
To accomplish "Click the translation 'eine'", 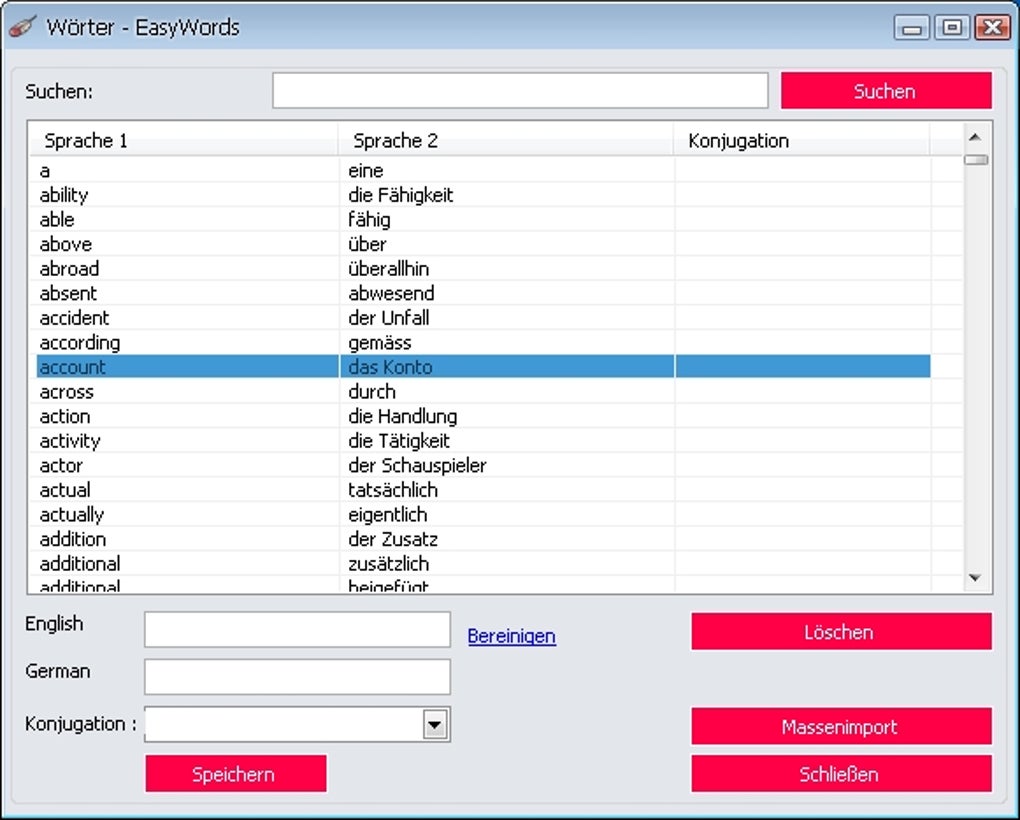I will point(366,171).
